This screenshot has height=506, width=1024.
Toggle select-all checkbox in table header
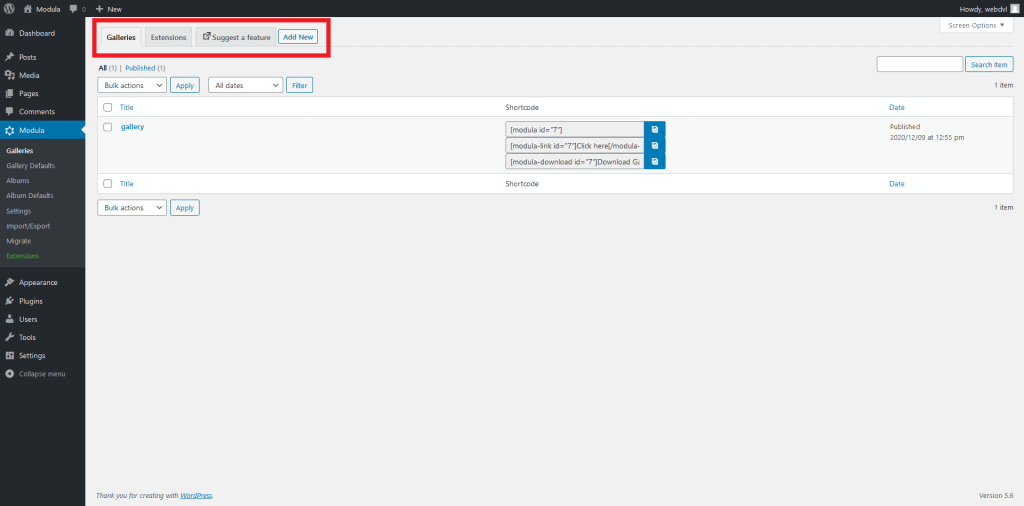(107, 107)
